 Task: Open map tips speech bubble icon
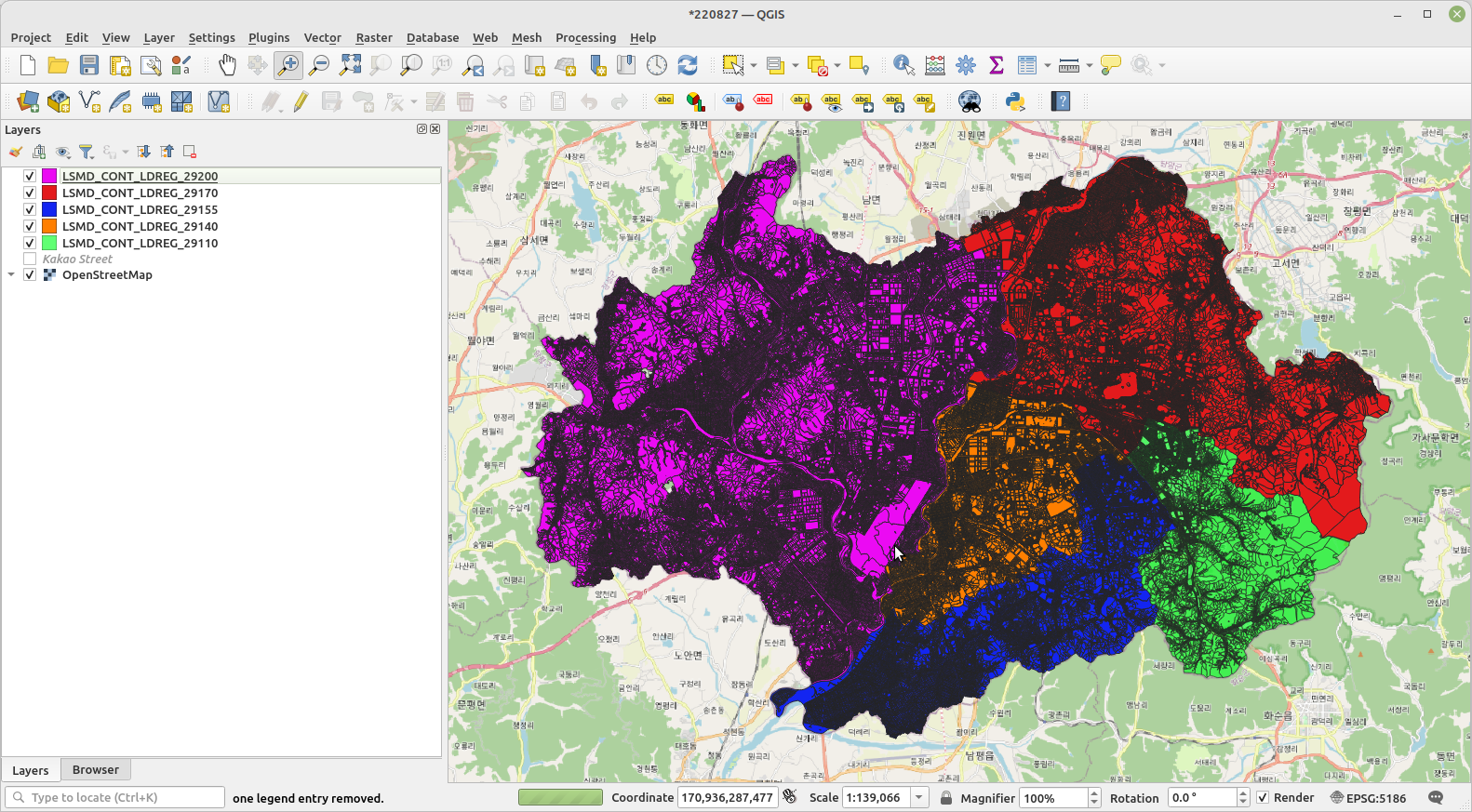coord(1110,65)
